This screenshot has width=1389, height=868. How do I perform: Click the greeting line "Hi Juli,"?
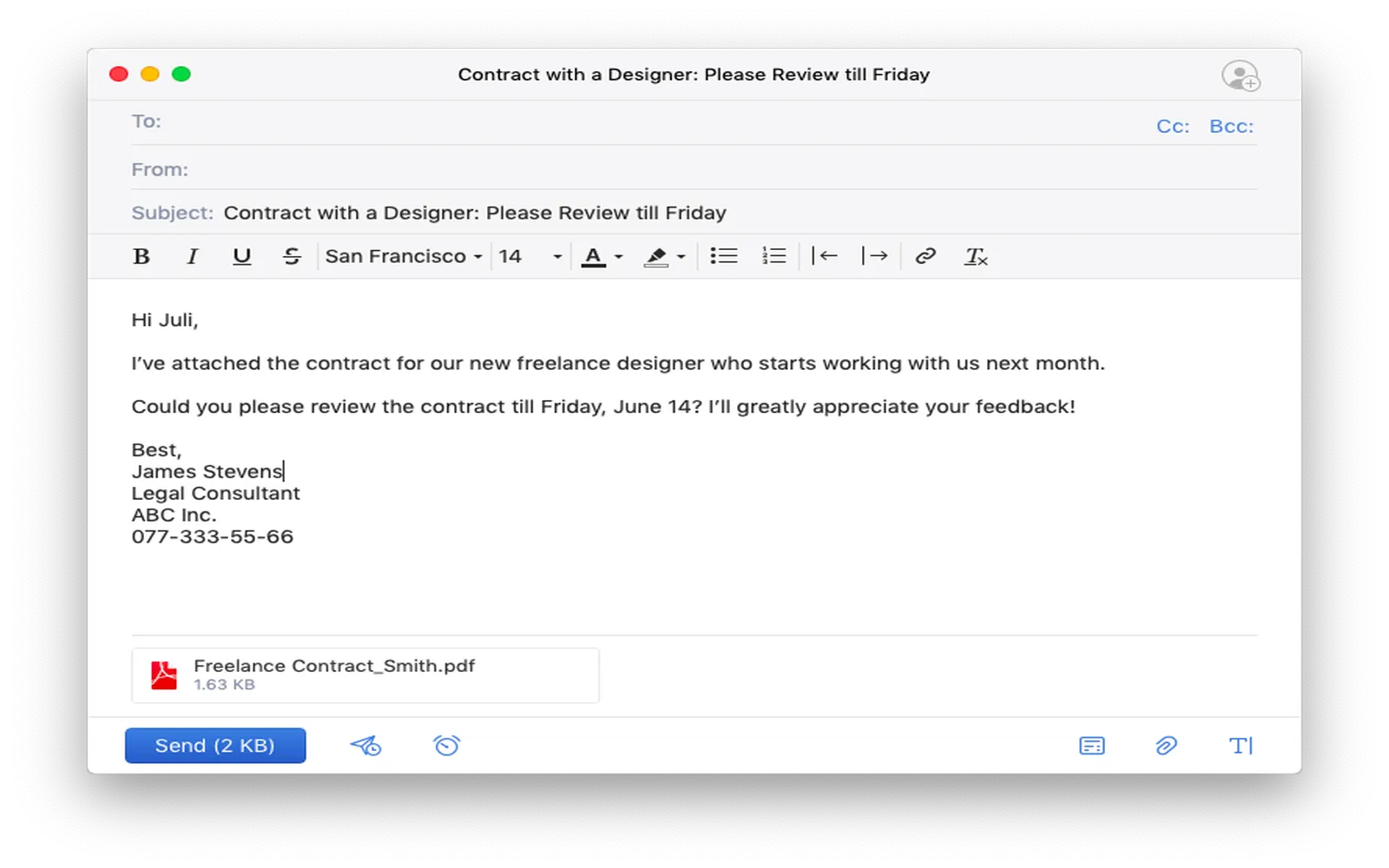point(165,320)
